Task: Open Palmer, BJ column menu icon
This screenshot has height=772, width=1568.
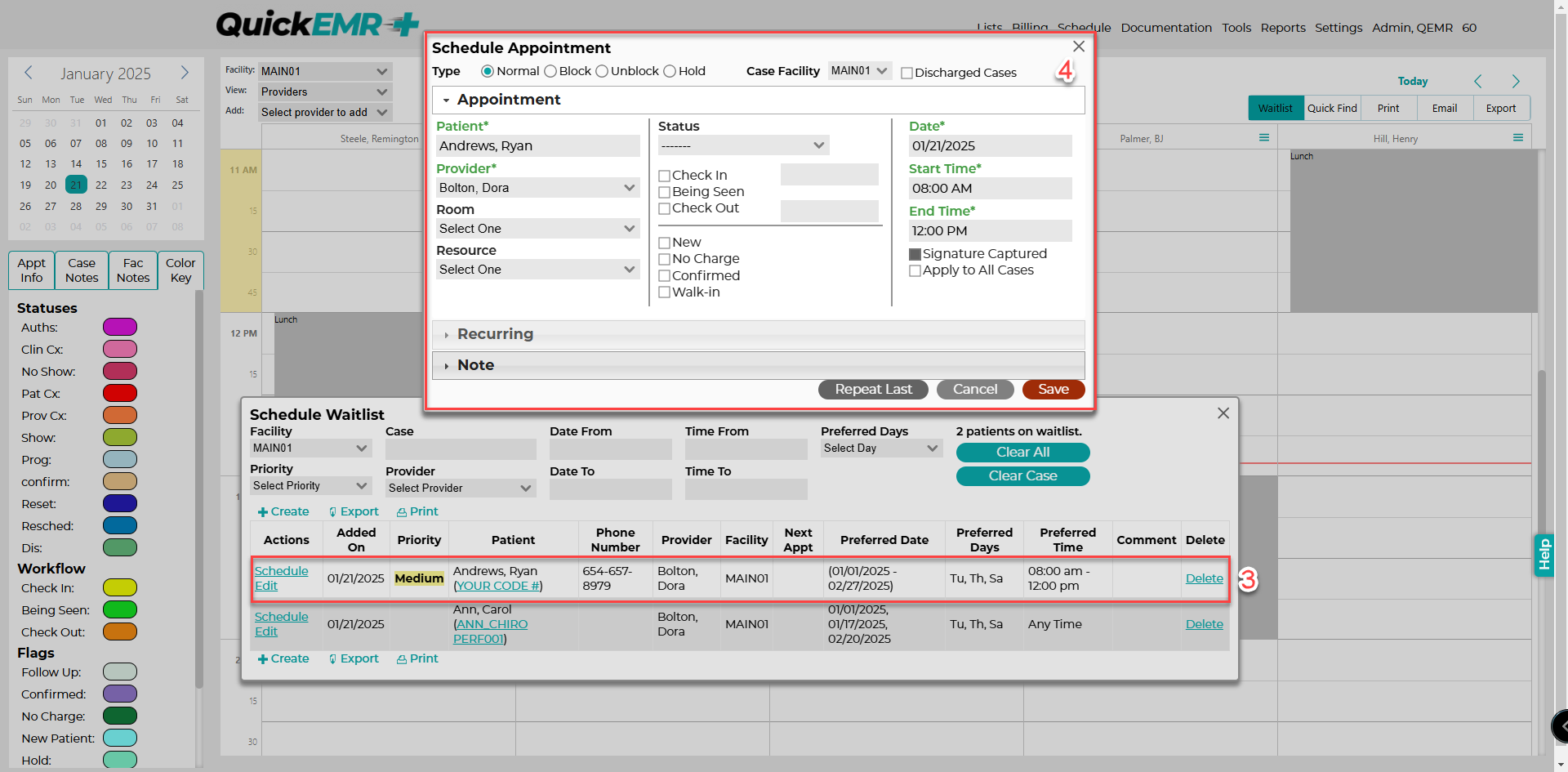Action: (1264, 137)
